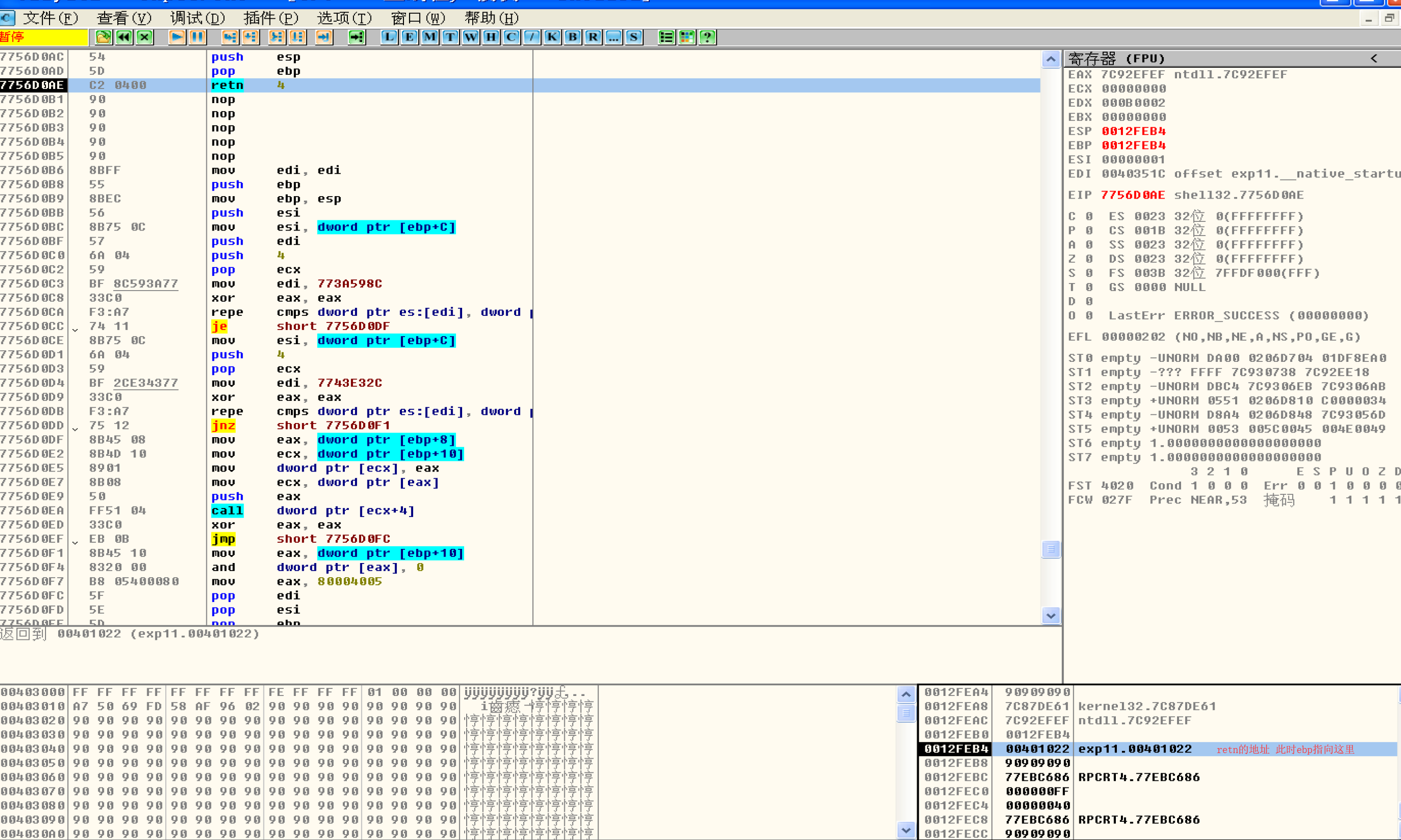Image resolution: width=1401 pixels, height=840 pixels.
Task: Open Call stack with K button
Action: point(552,37)
